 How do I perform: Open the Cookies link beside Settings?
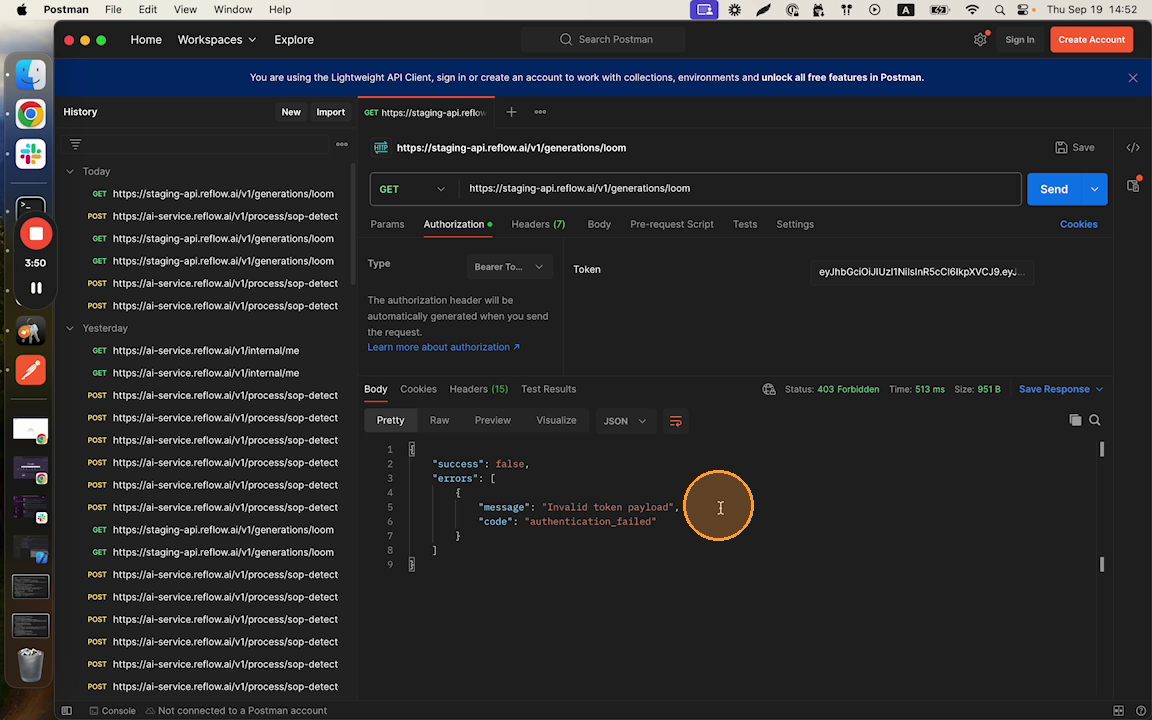click(1079, 224)
